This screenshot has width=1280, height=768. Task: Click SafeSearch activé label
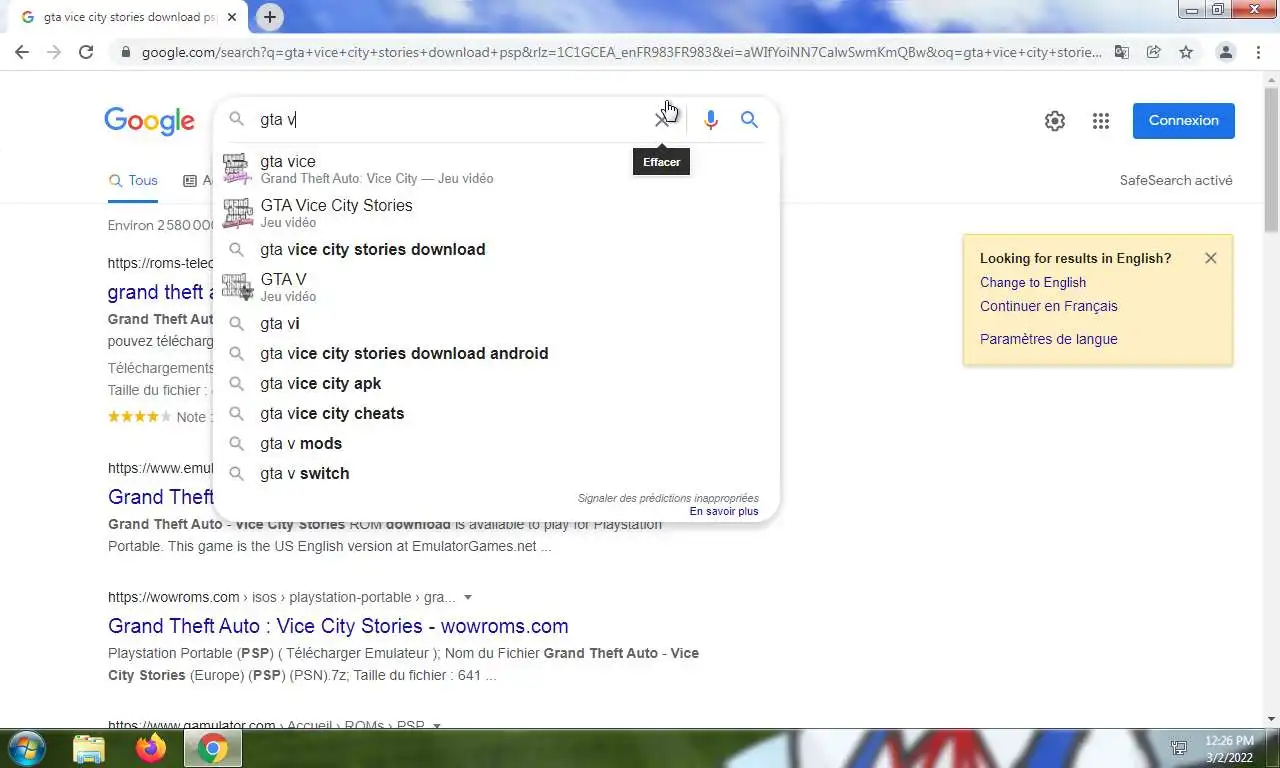click(x=1176, y=181)
